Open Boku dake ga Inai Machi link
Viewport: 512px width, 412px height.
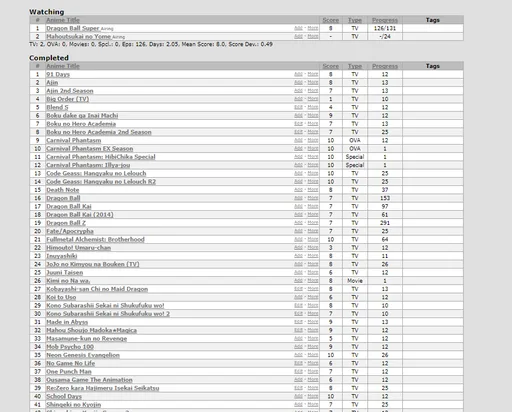[82, 116]
